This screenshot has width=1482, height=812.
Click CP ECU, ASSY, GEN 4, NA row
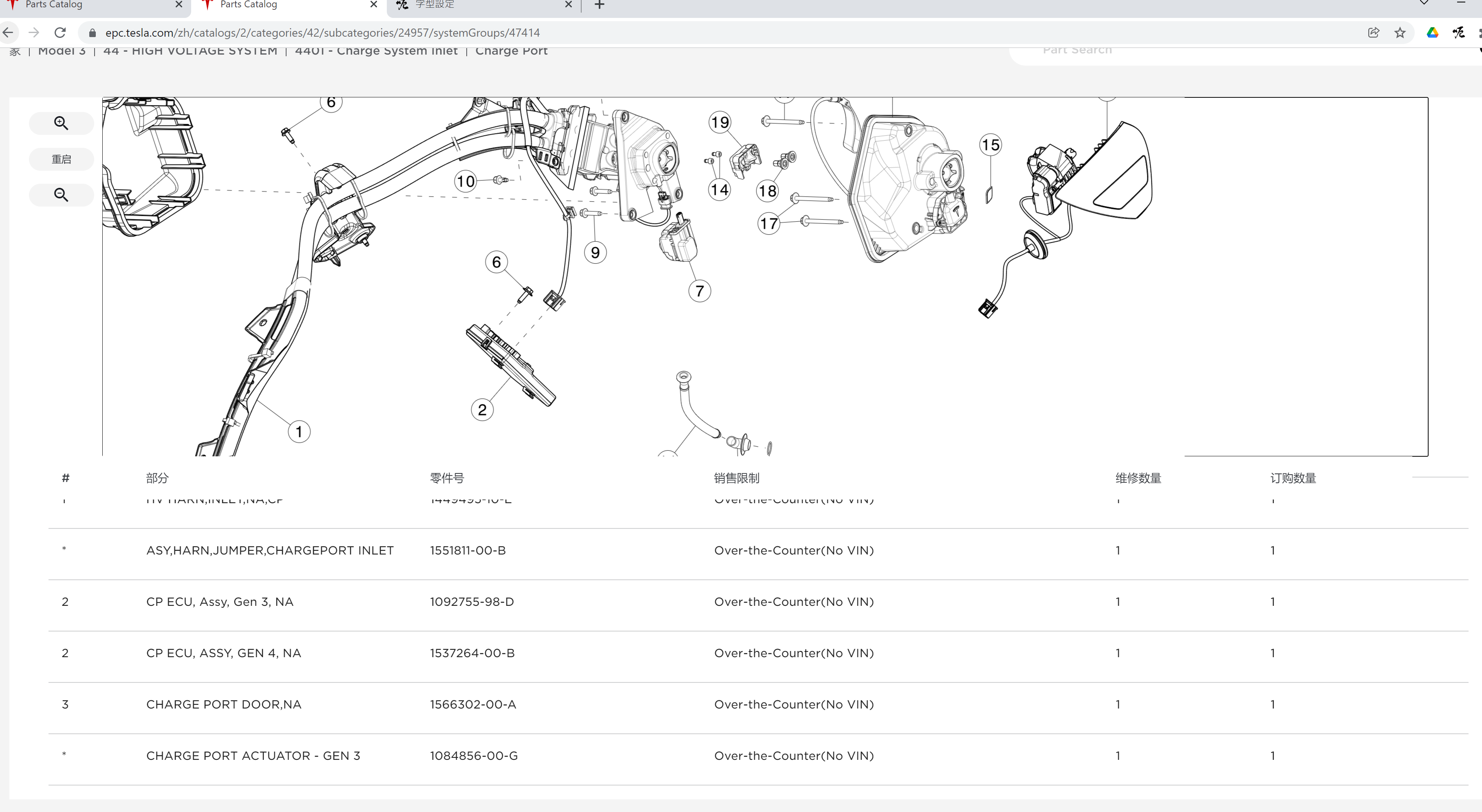point(223,653)
